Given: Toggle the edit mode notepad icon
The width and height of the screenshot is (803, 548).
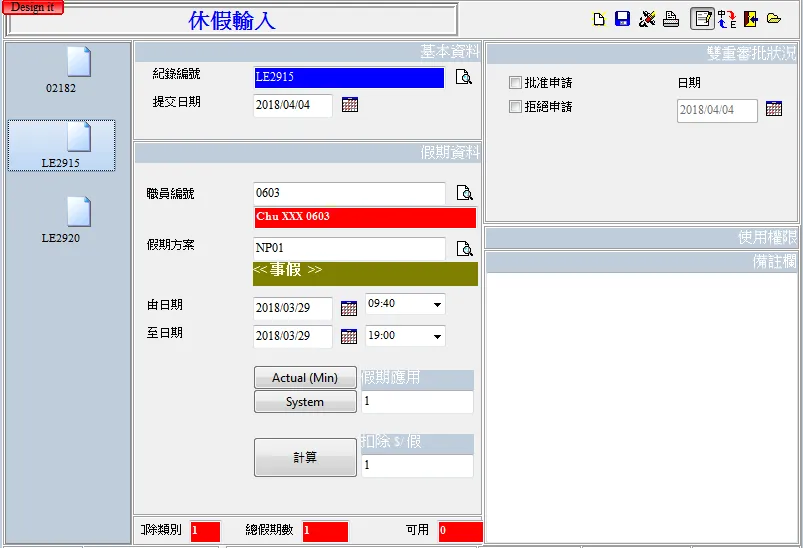Looking at the screenshot, I should (x=703, y=19).
